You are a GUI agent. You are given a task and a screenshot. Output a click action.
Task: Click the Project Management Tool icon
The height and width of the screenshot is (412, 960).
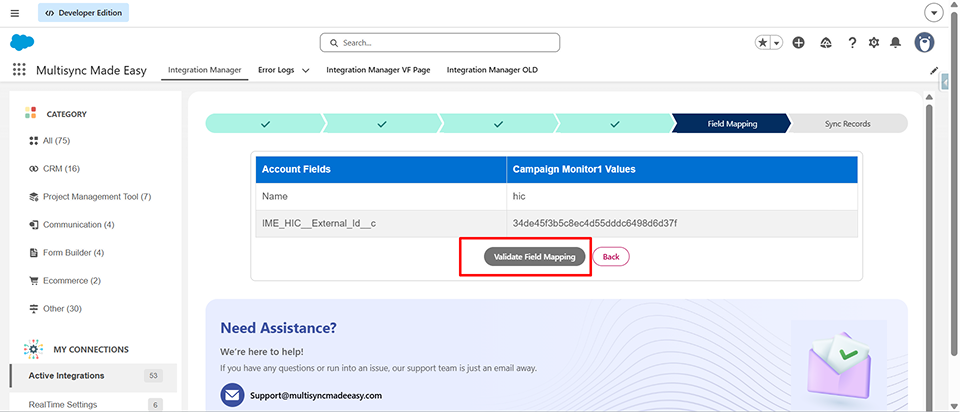pos(34,197)
